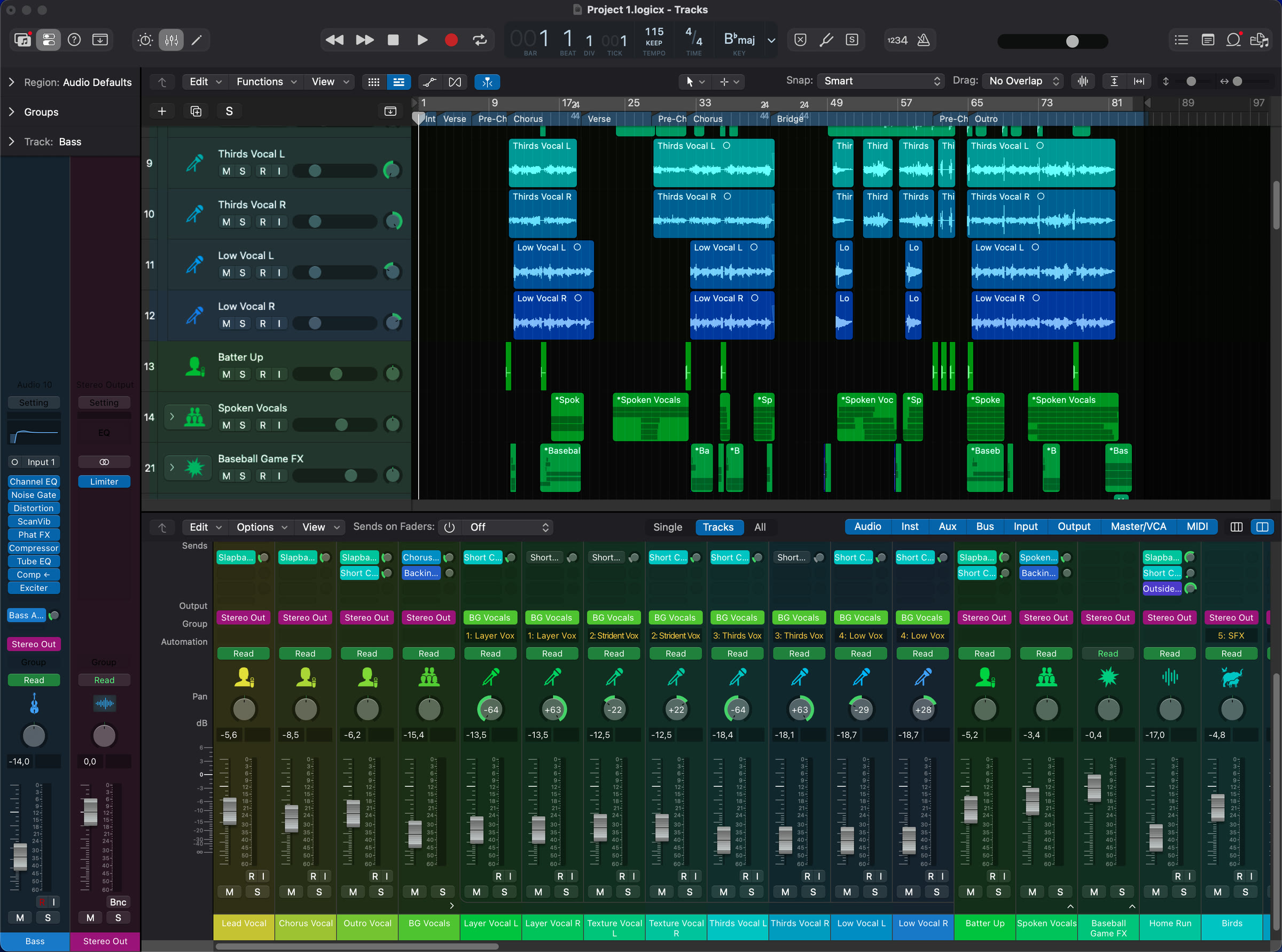Image resolution: width=1282 pixels, height=952 pixels.
Task: Adjust the Thirds Vocal L track volume slider
Action: tap(334, 171)
